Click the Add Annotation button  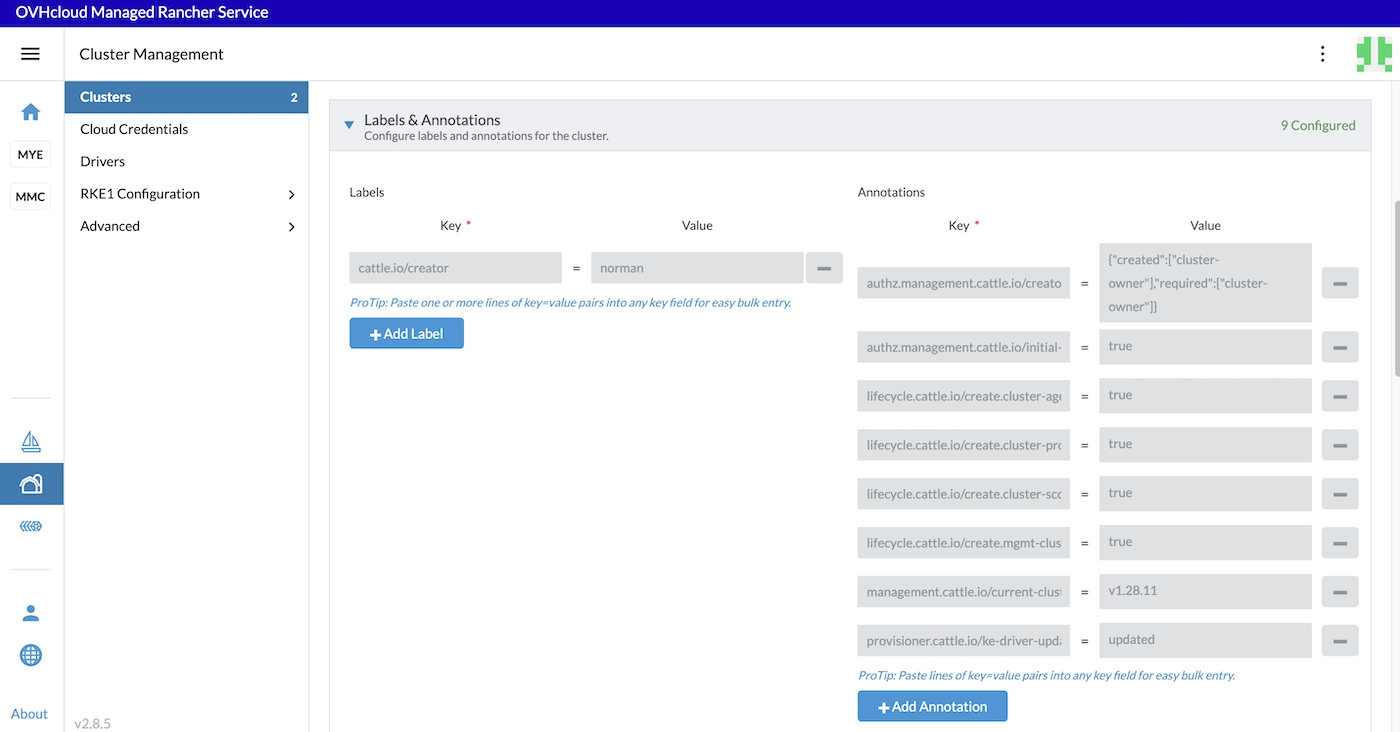click(932, 706)
